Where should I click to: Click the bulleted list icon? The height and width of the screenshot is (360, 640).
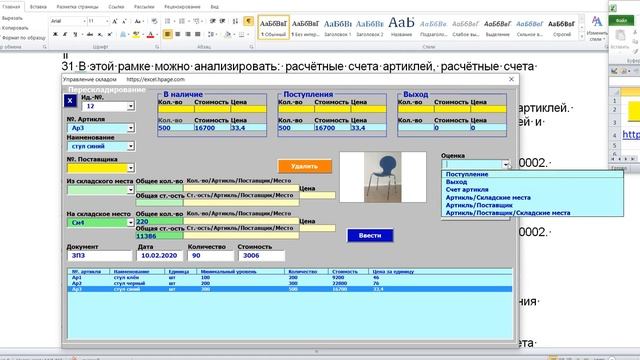tap(168, 21)
